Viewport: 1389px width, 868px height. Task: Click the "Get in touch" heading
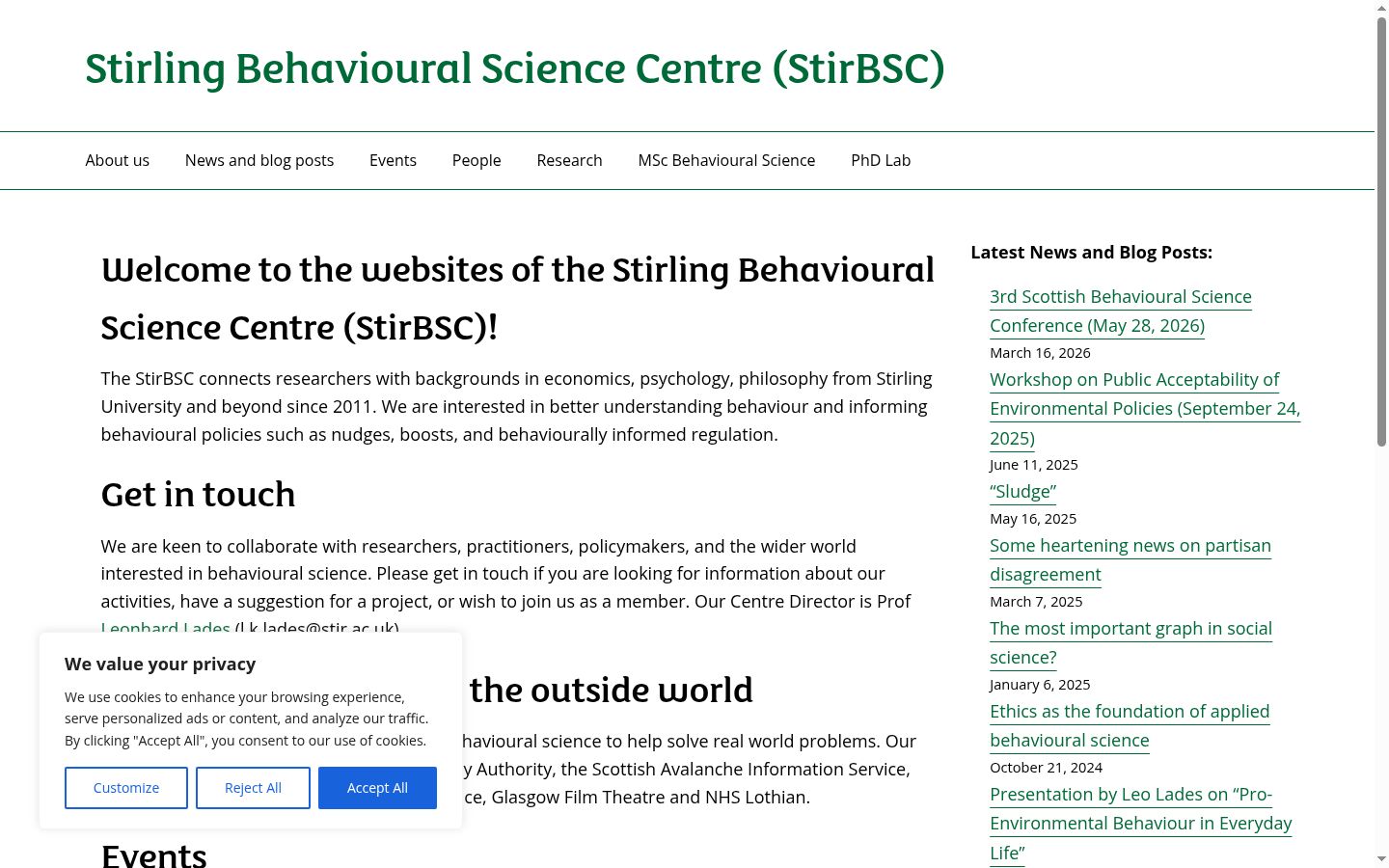point(198,494)
